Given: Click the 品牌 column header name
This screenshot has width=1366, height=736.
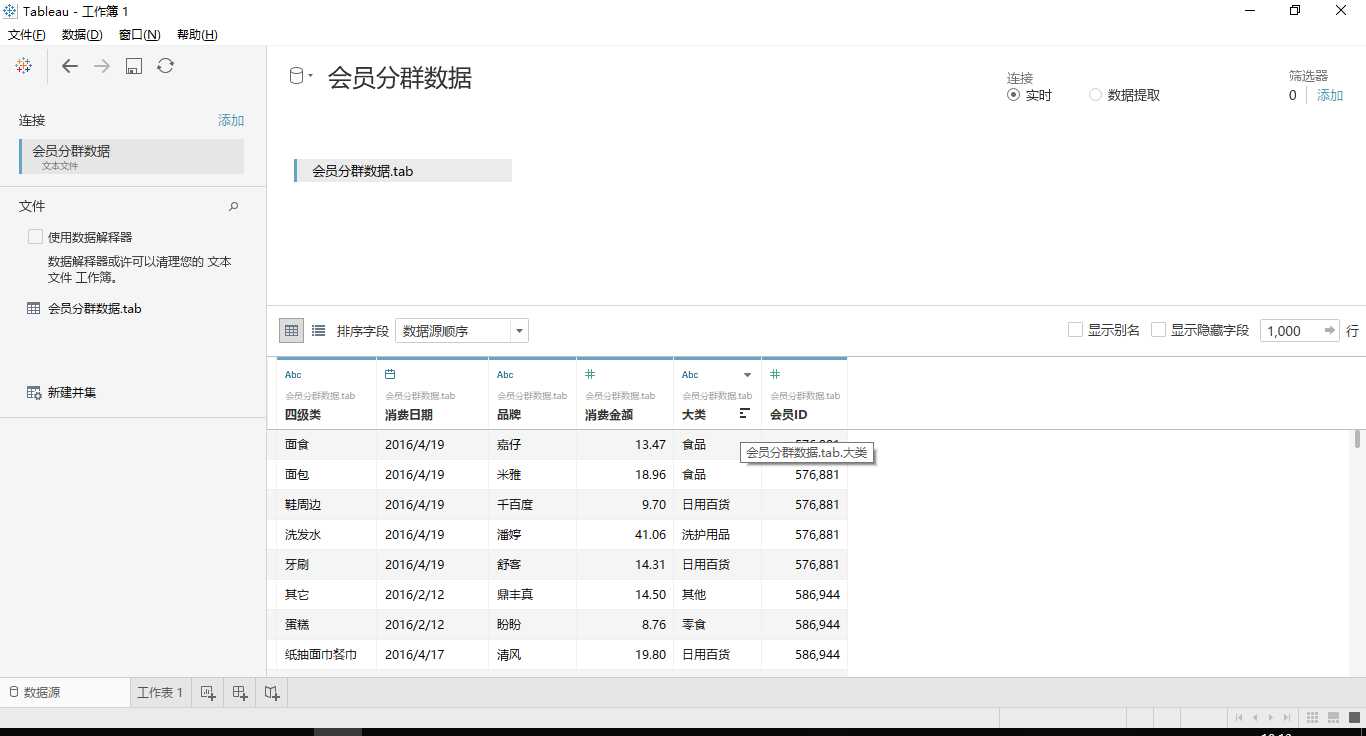Looking at the screenshot, I should point(509,414).
